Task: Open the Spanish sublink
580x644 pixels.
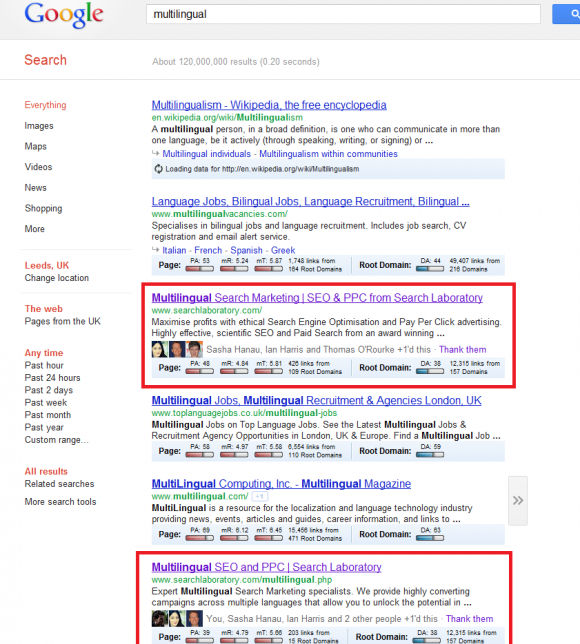Action: coord(246,251)
